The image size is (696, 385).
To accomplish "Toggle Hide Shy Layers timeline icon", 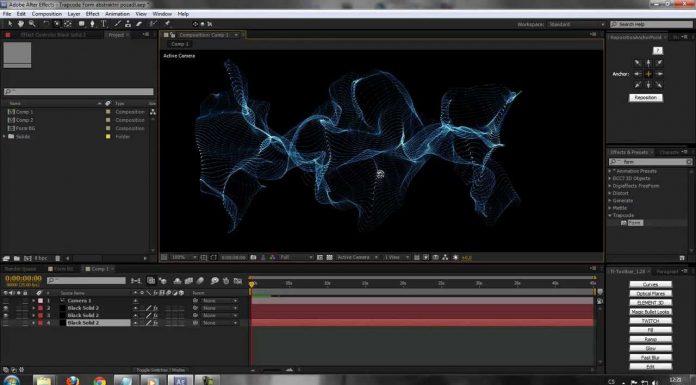I will [x=178, y=281].
